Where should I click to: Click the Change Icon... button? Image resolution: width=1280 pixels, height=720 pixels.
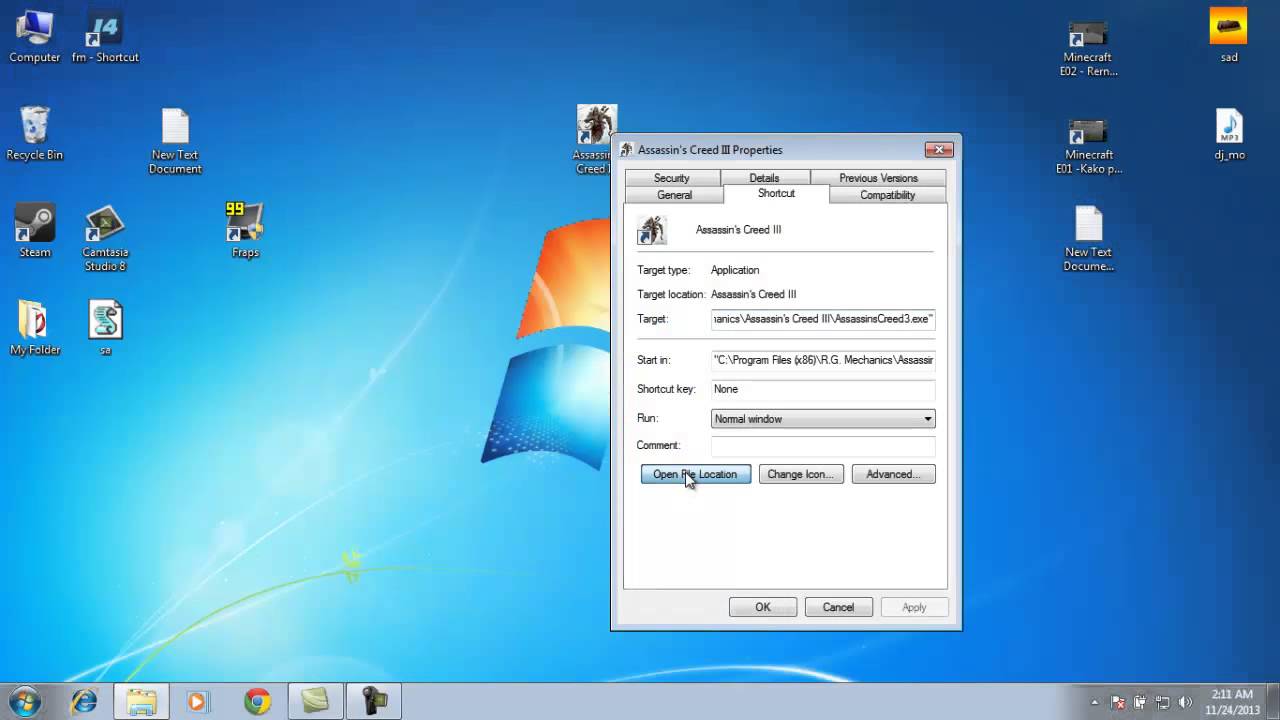[x=800, y=474]
